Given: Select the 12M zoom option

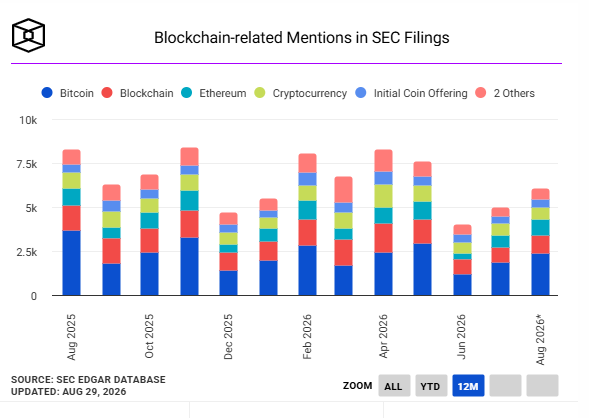Looking at the screenshot, I should (x=468, y=386).
